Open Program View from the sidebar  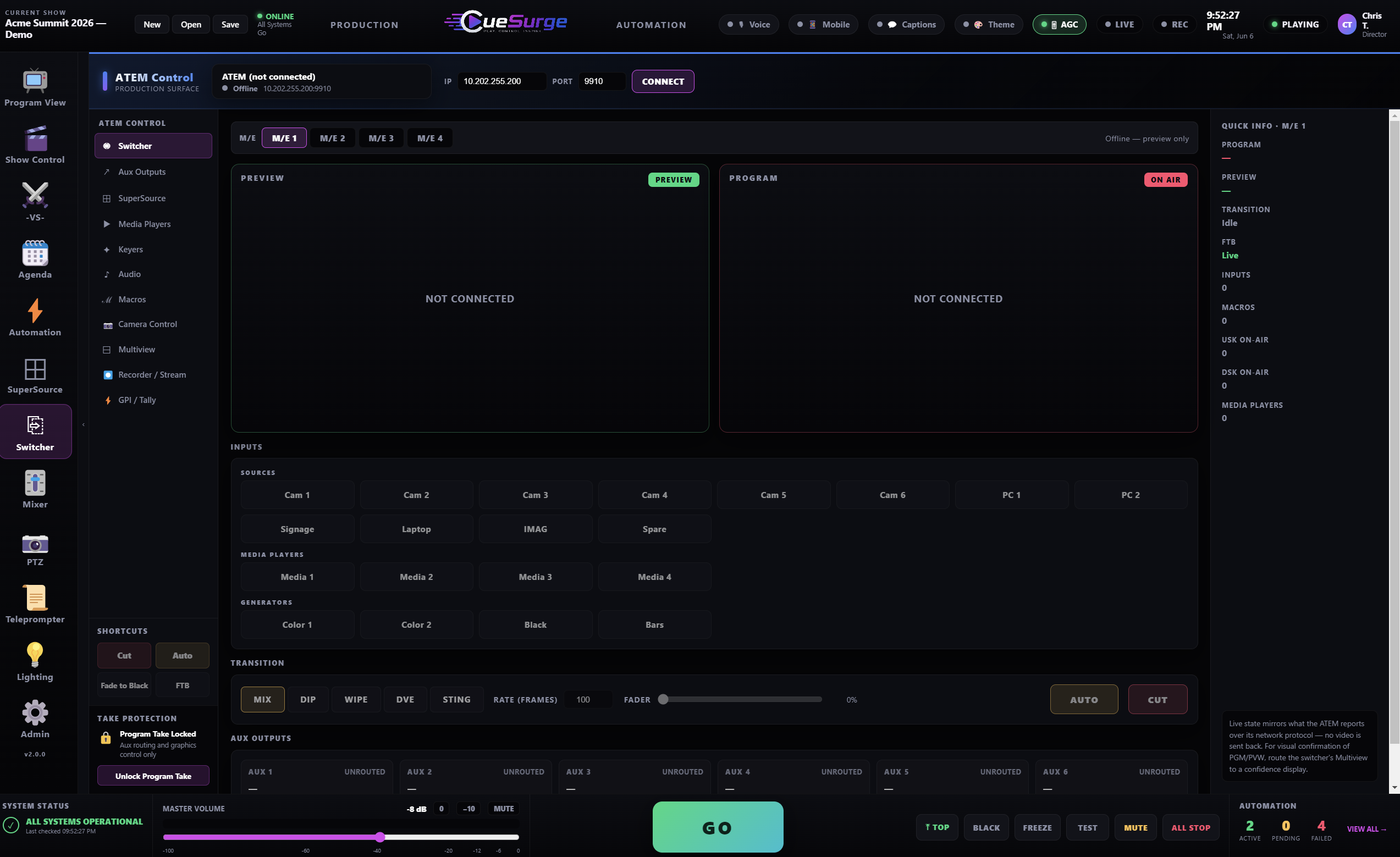(35, 87)
